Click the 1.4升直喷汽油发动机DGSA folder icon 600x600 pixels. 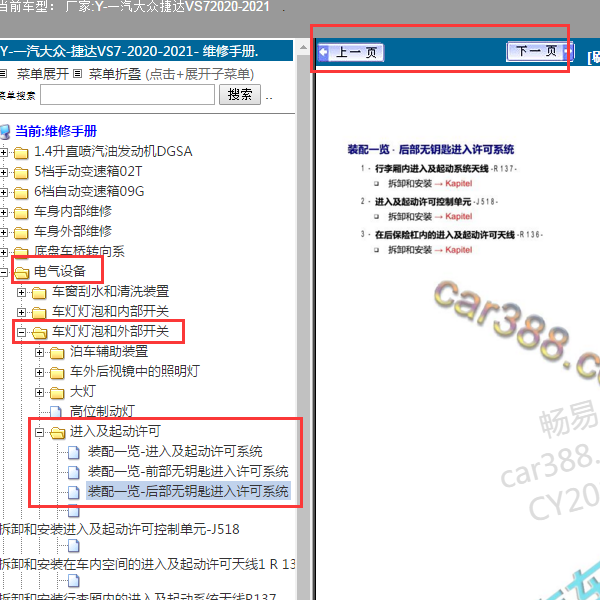tap(21, 153)
